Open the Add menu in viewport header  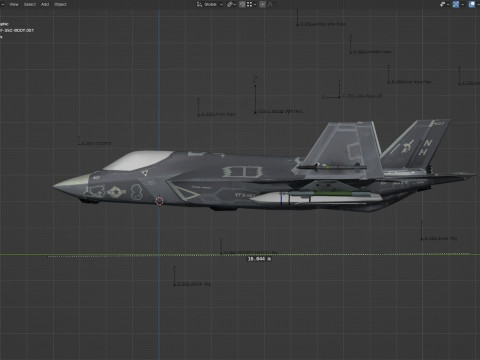click(x=45, y=4)
